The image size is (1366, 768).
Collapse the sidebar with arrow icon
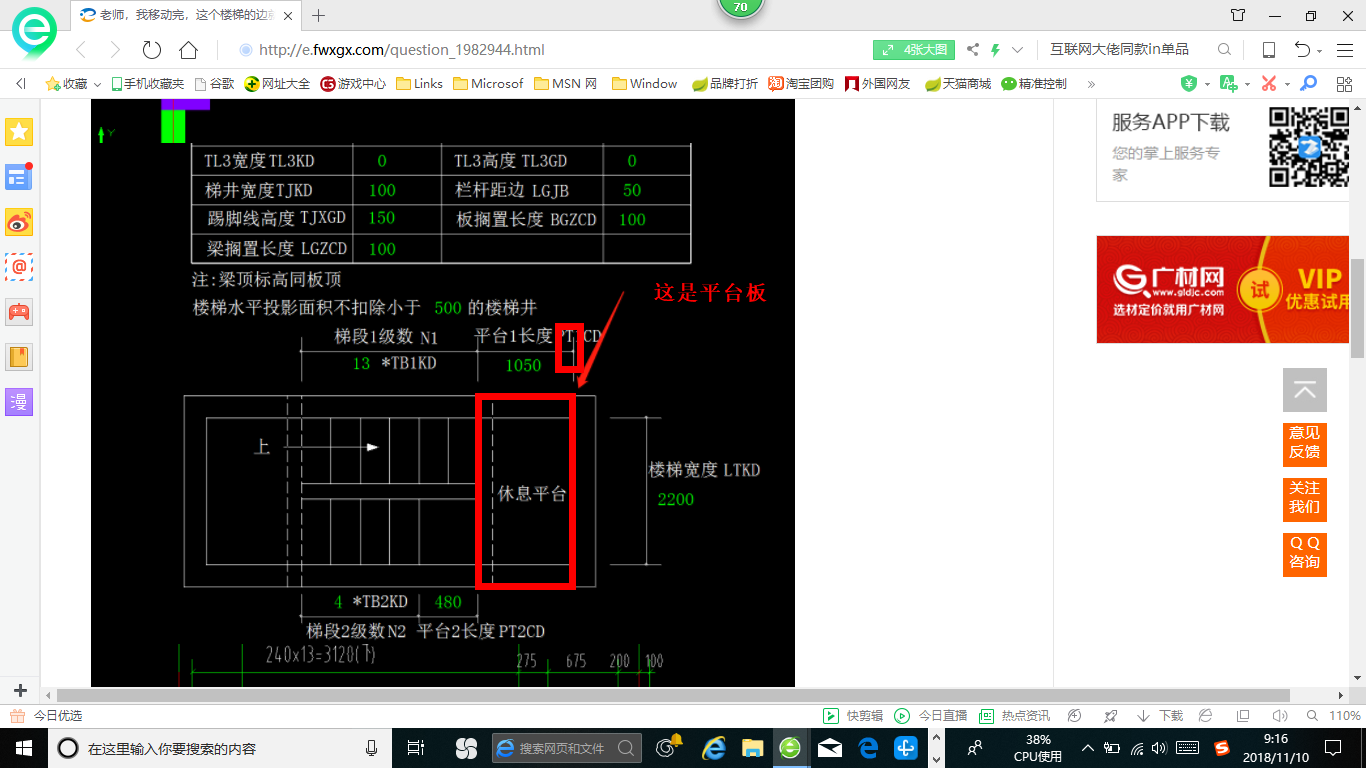tap(21, 84)
